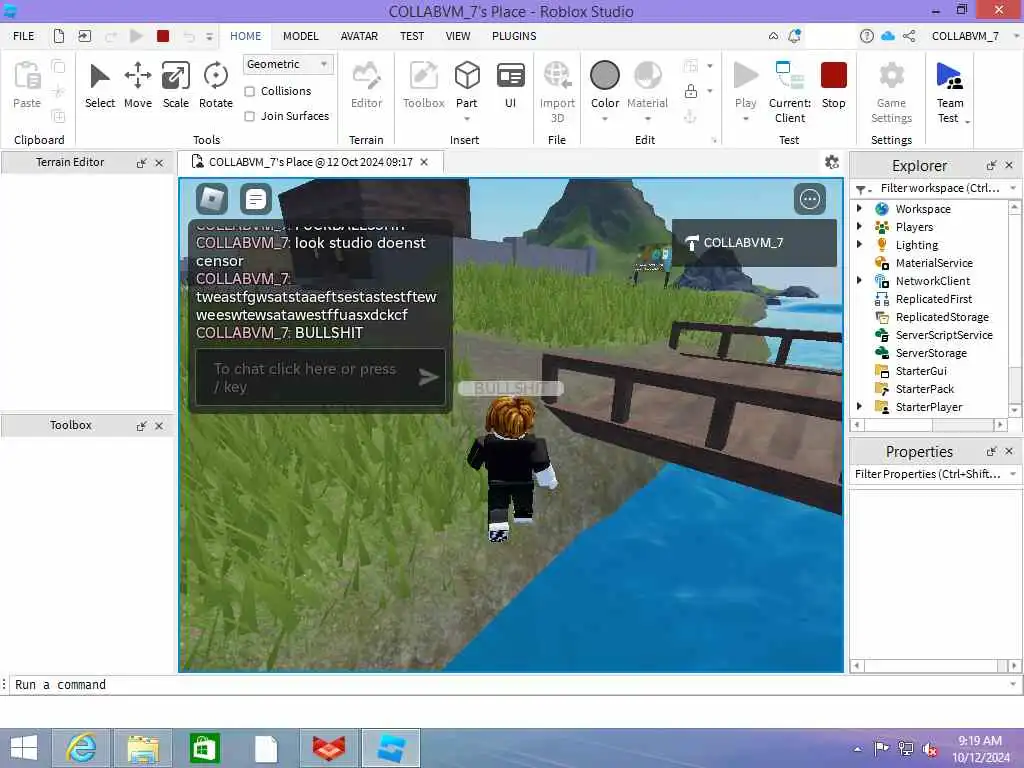Open the Part dropdown arrow

467,119
